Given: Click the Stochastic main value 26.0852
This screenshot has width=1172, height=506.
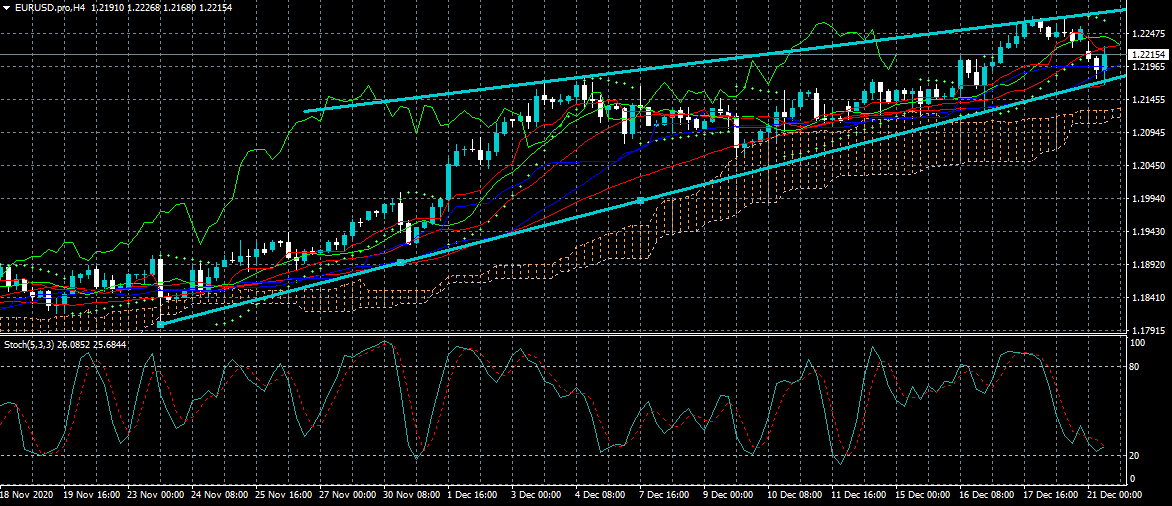Looking at the screenshot, I should (x=74, y=345).
